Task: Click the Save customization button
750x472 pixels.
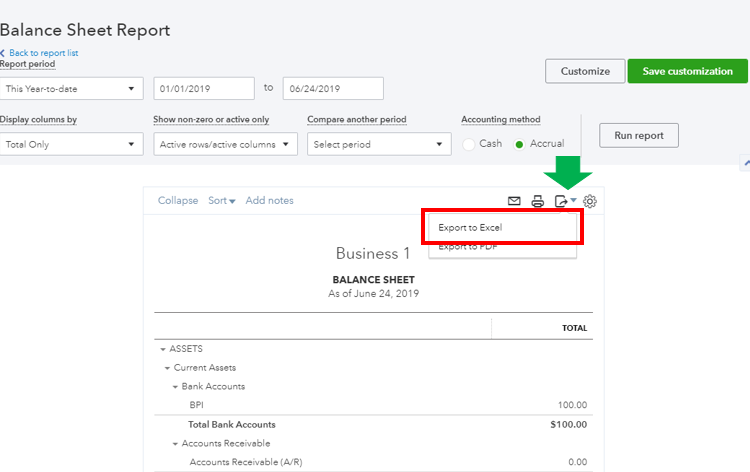Action: pos(687,71)
